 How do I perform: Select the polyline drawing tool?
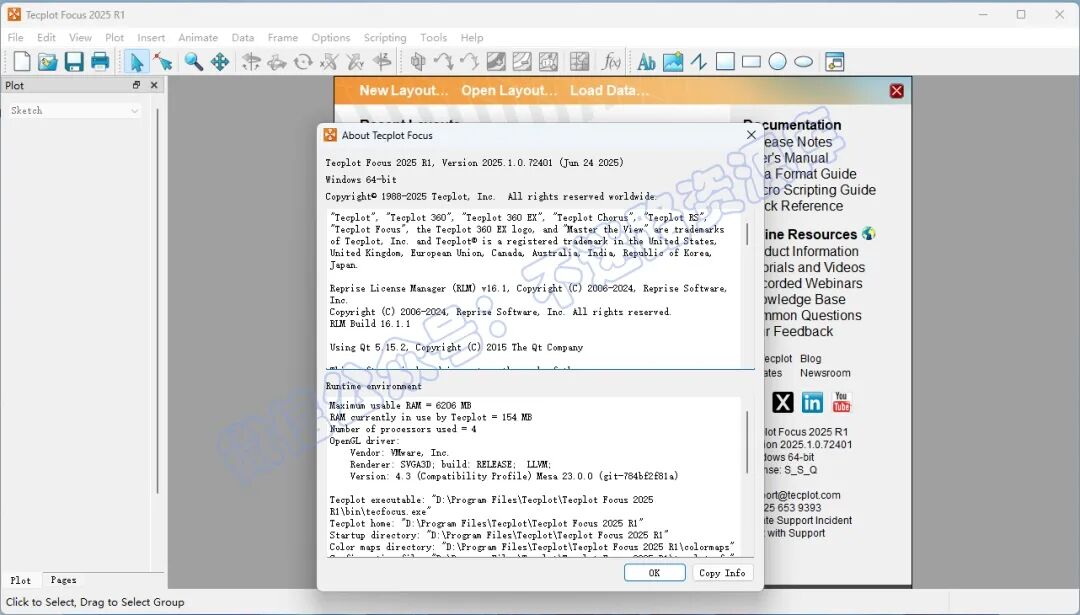[x=699, y=62]
